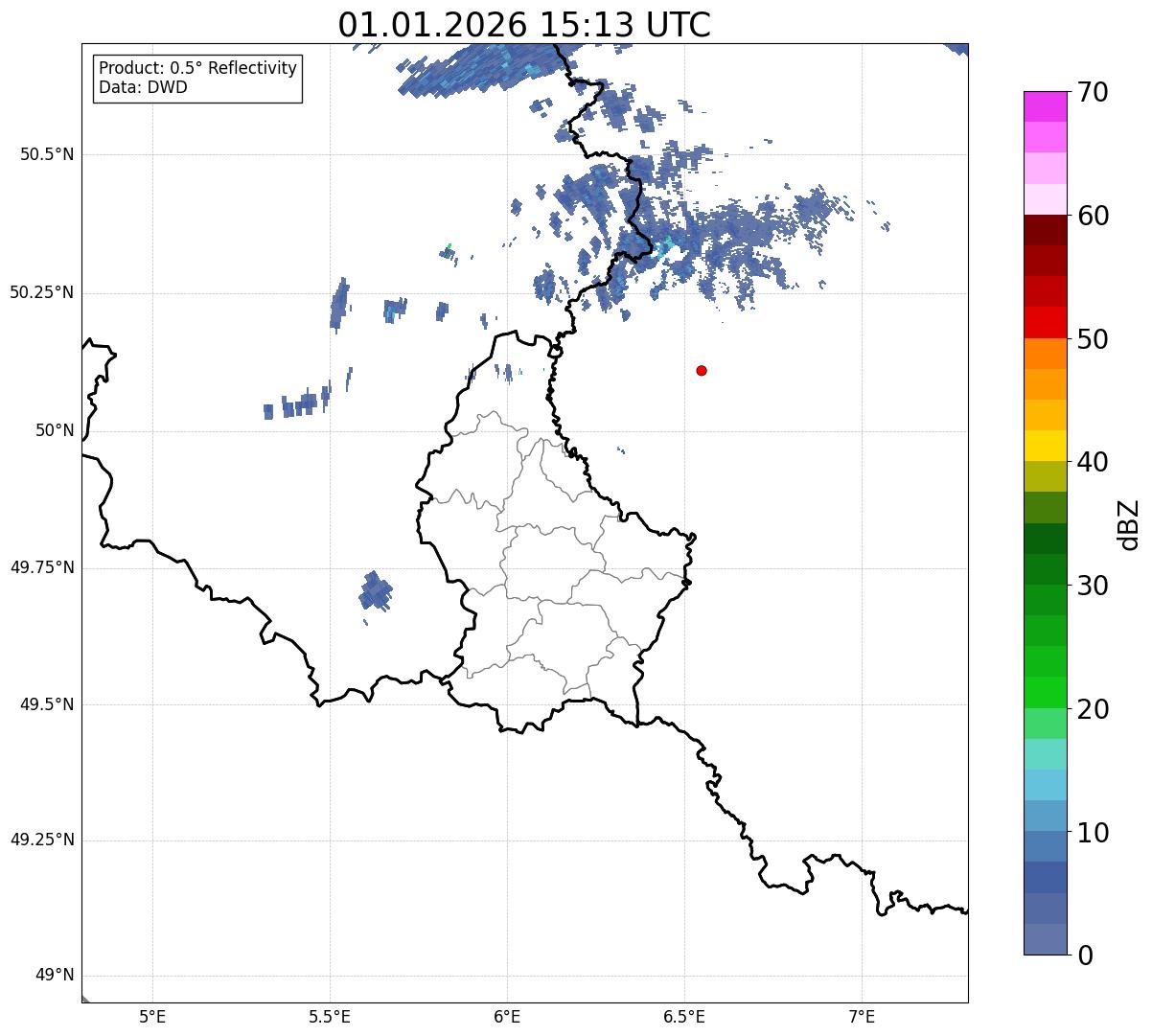Screen dimensions: 1152x1036
Task: Click the bright green 20 dBZ colorbar segment
Action: point(1045,692)
